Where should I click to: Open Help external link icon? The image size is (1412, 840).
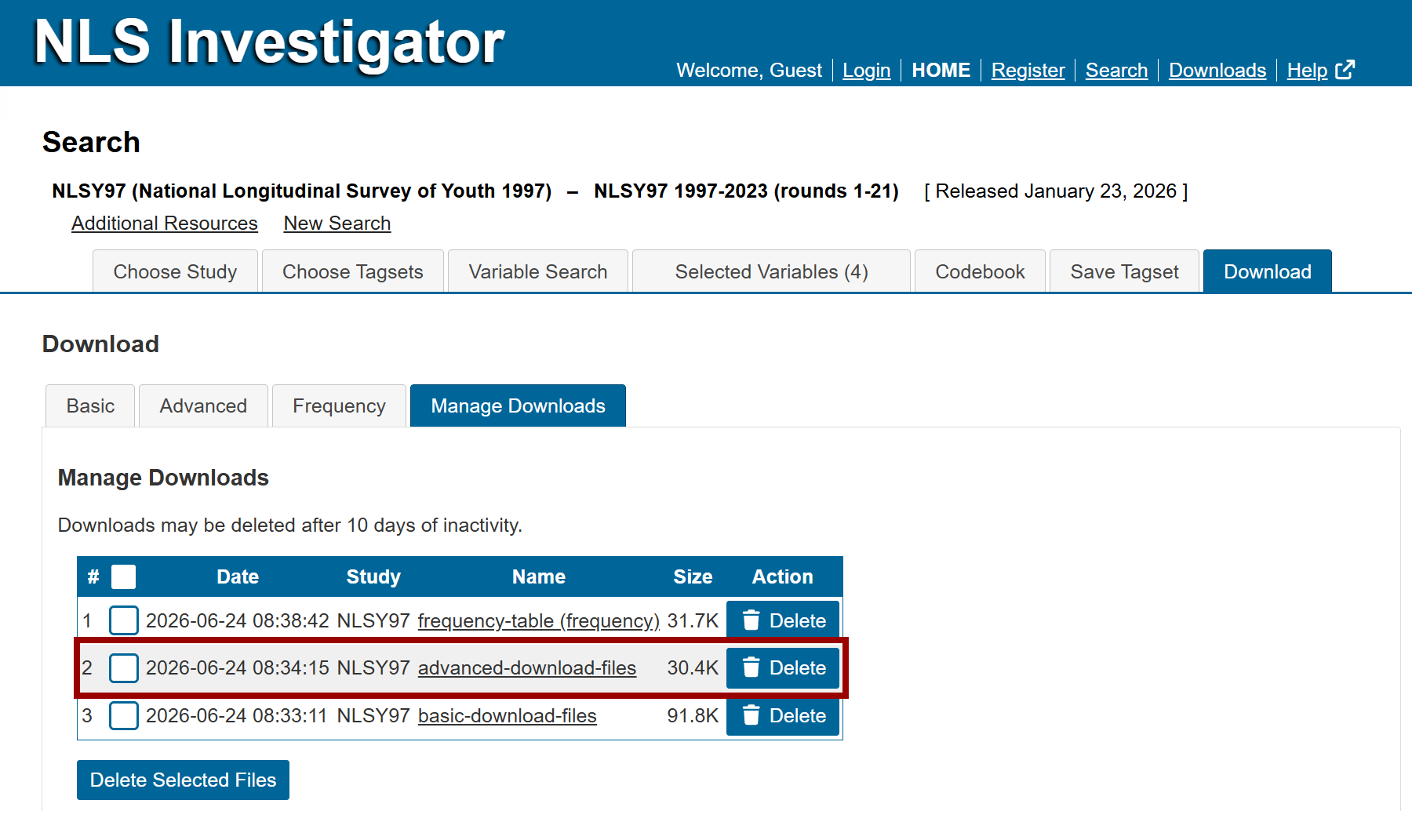coord(1345,70)
